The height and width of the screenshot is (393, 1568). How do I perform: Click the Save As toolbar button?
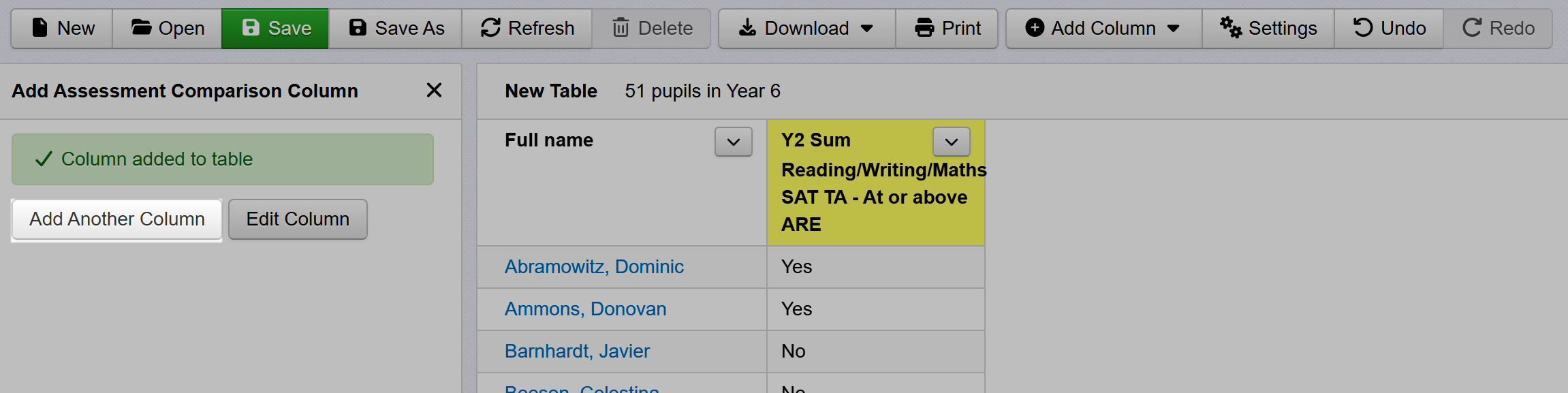pyautogui.click(x=396, y=28)
